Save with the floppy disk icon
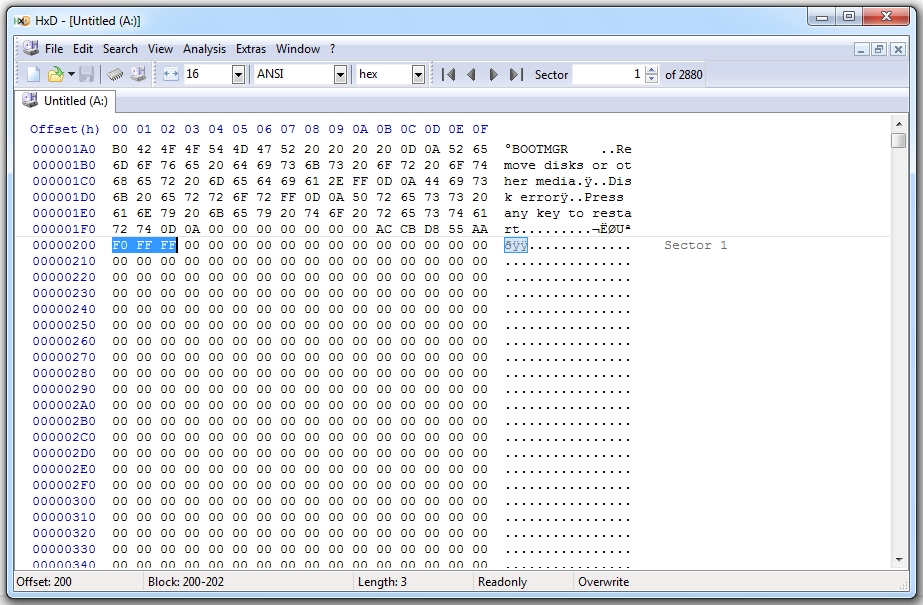The image size is (923, 605). coord(87,74)
